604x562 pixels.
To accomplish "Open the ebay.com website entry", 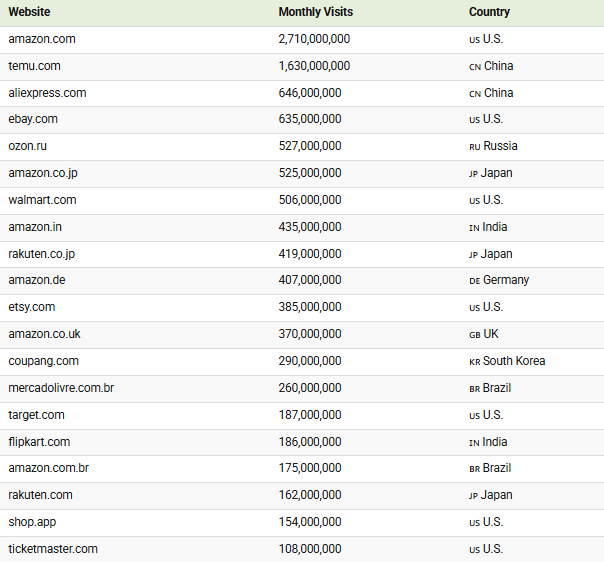I will 33,119.
